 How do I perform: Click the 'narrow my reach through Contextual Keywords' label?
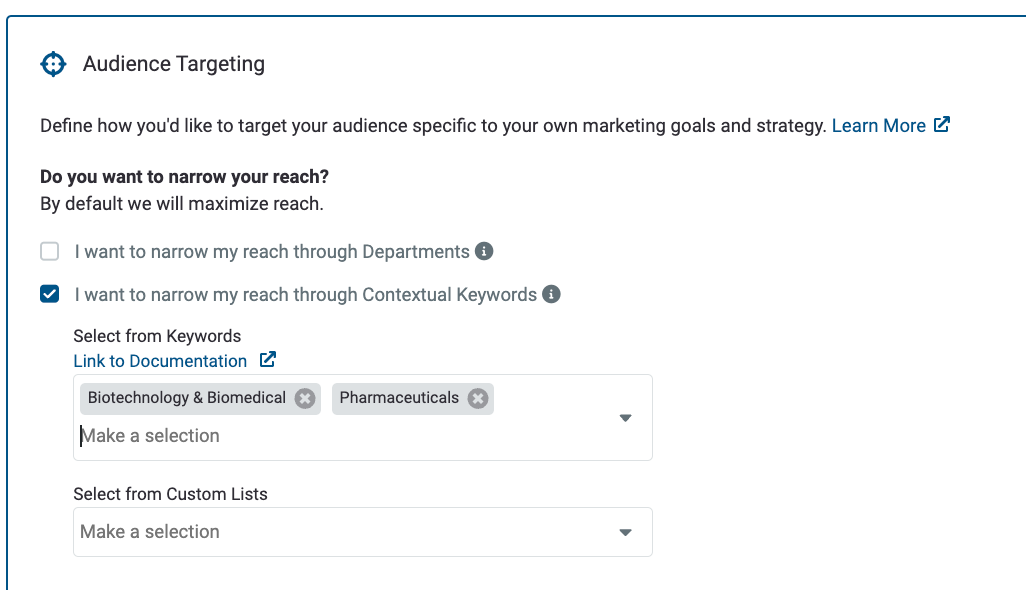(306, 295)
